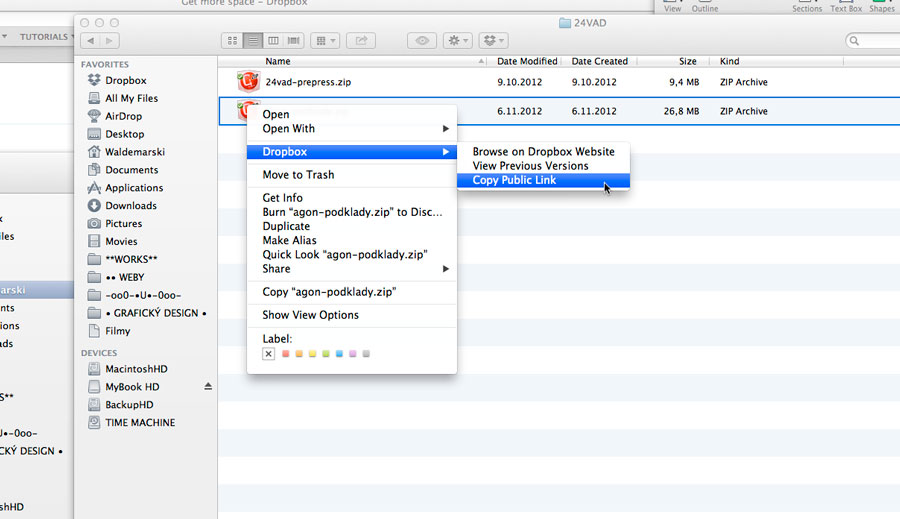The width and height of the screenshot is (900, 519).
Task: Remove label with the X swatch
Action: 268,354
